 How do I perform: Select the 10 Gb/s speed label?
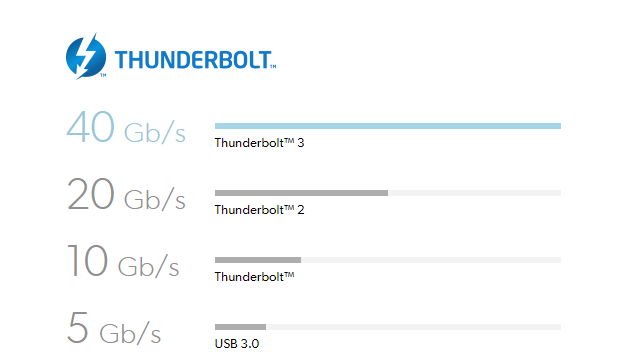click(123, 261)
